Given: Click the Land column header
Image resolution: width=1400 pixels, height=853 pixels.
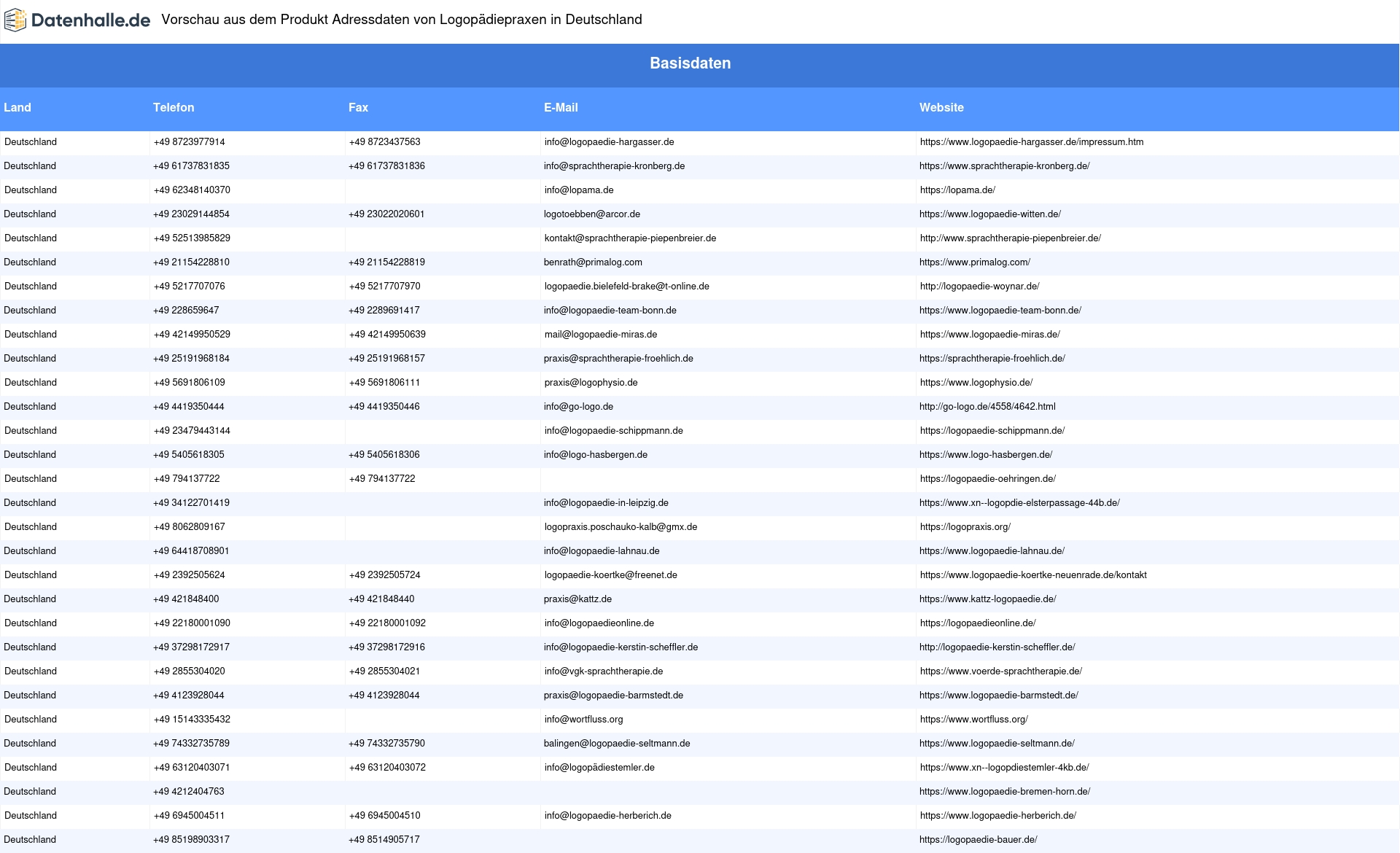Looking at the screenshot, I should (17, 107).
